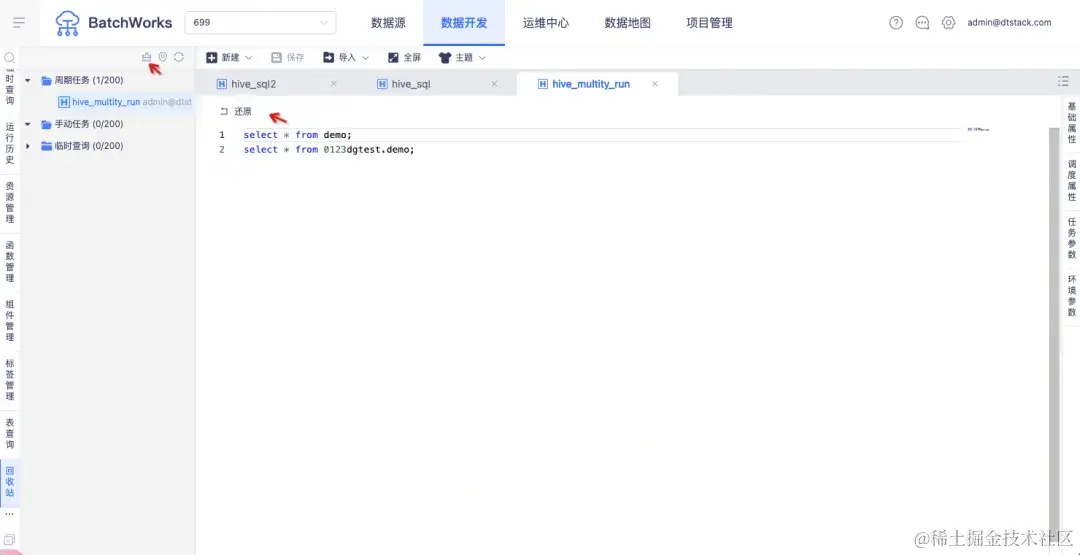
Task: Click the 周期任务 (1/200) folder label
Action: point(89,81)
